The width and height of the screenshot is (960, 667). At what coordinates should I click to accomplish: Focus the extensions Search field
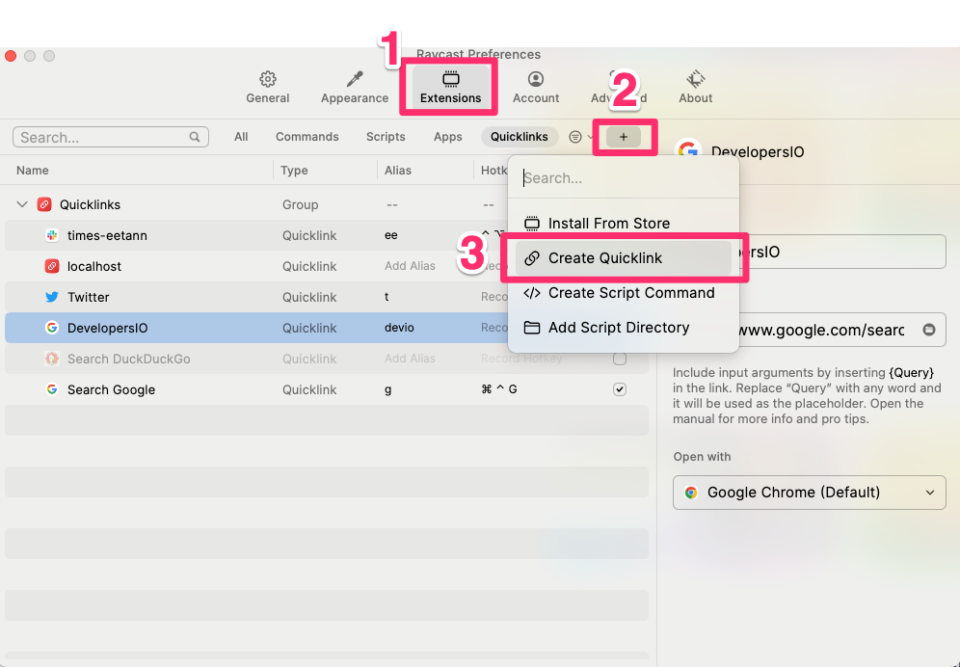111,137
